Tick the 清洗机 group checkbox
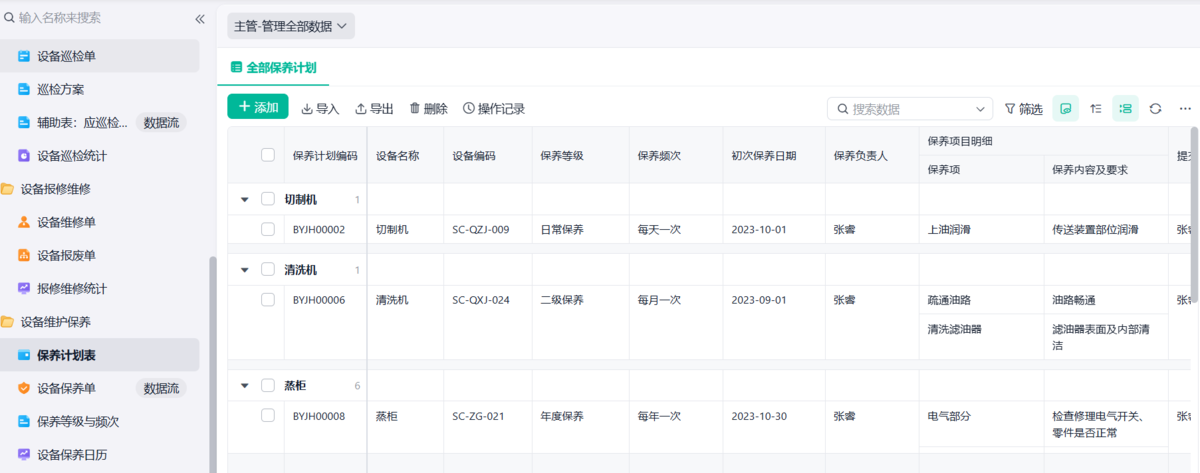The width and height of the screenshot is (1200, 473). 268,269
